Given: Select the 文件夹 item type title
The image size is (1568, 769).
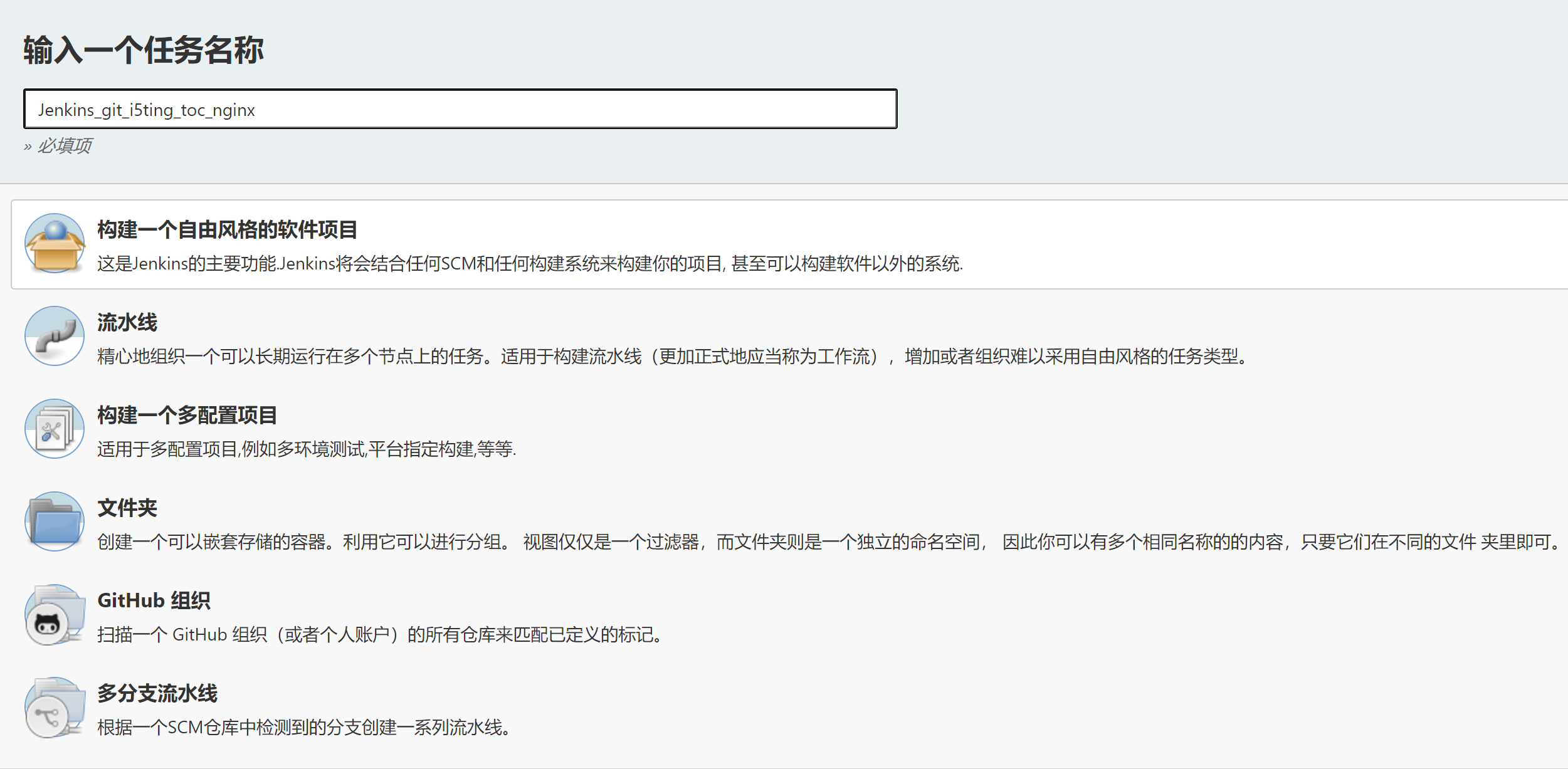Looking at the screenshot, I should click(x=127, y=508).
